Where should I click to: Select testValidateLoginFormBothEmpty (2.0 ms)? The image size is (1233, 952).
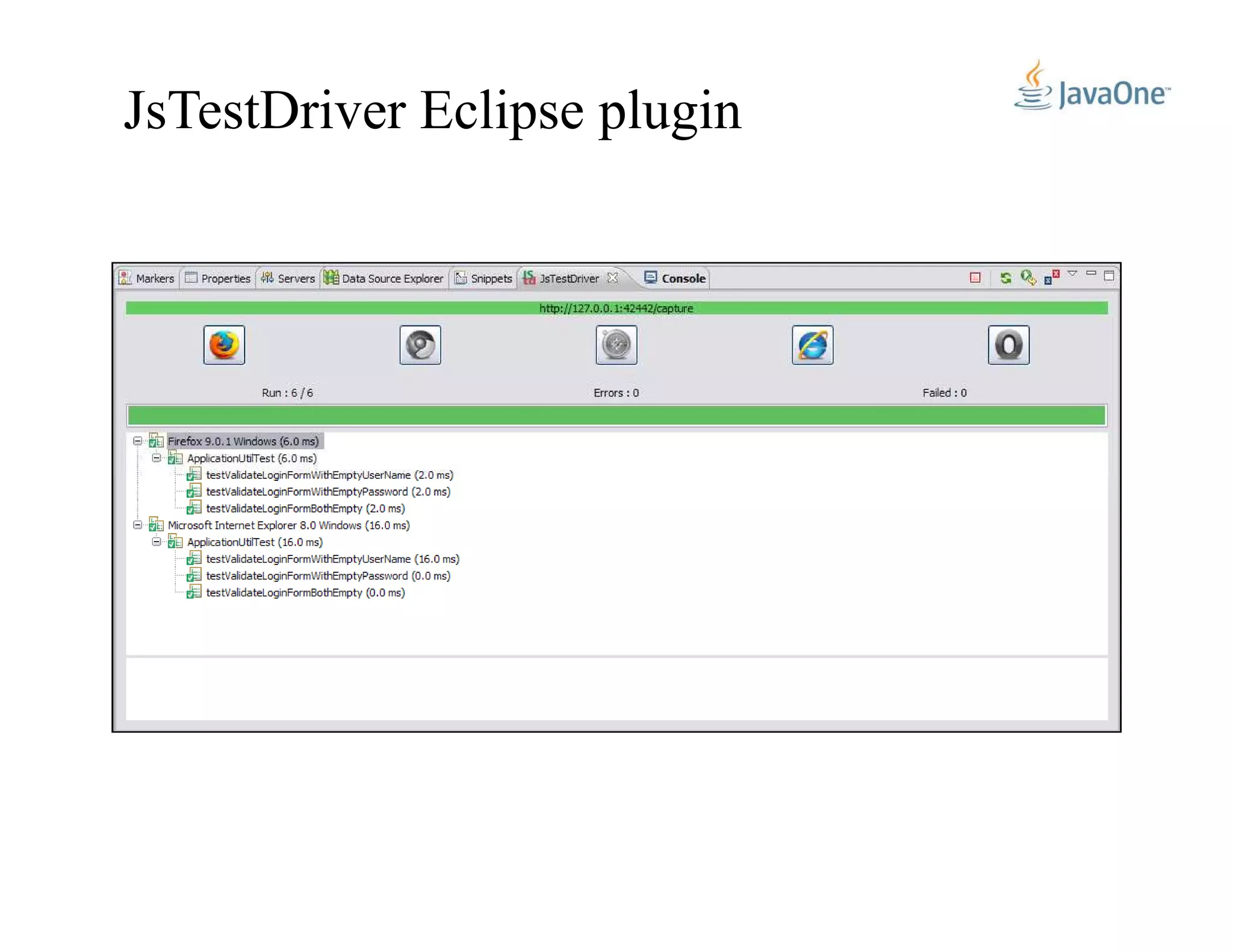coord(305,508)
